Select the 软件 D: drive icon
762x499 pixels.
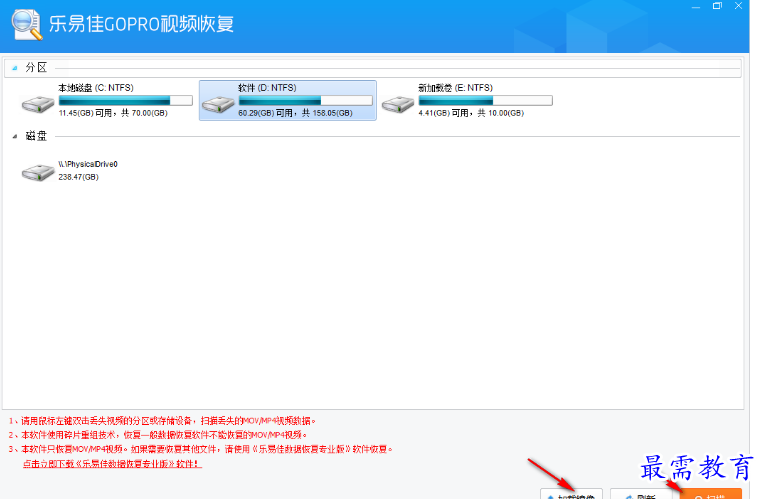coord(218,104)
